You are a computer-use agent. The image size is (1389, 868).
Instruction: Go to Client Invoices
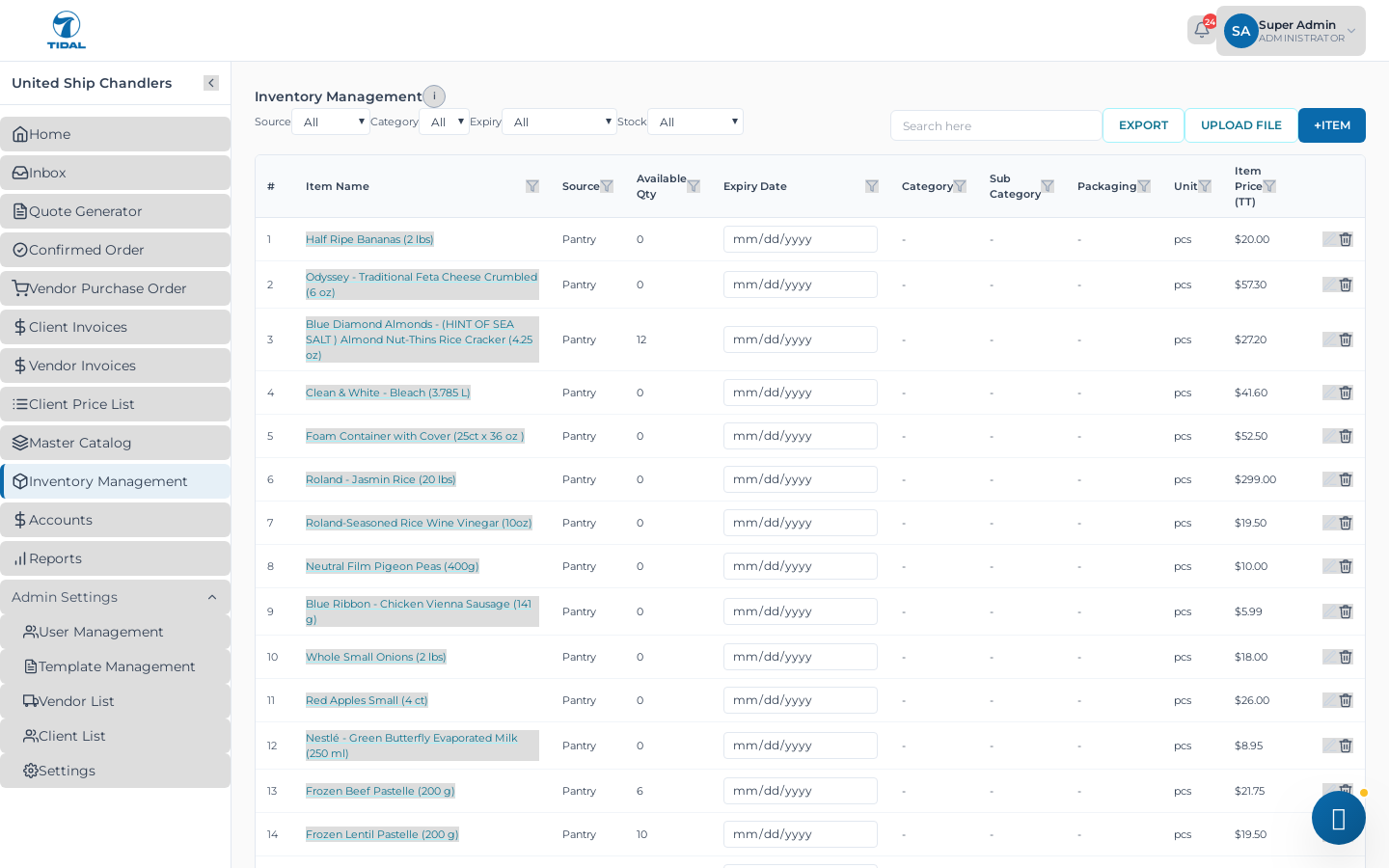(115, 327)
